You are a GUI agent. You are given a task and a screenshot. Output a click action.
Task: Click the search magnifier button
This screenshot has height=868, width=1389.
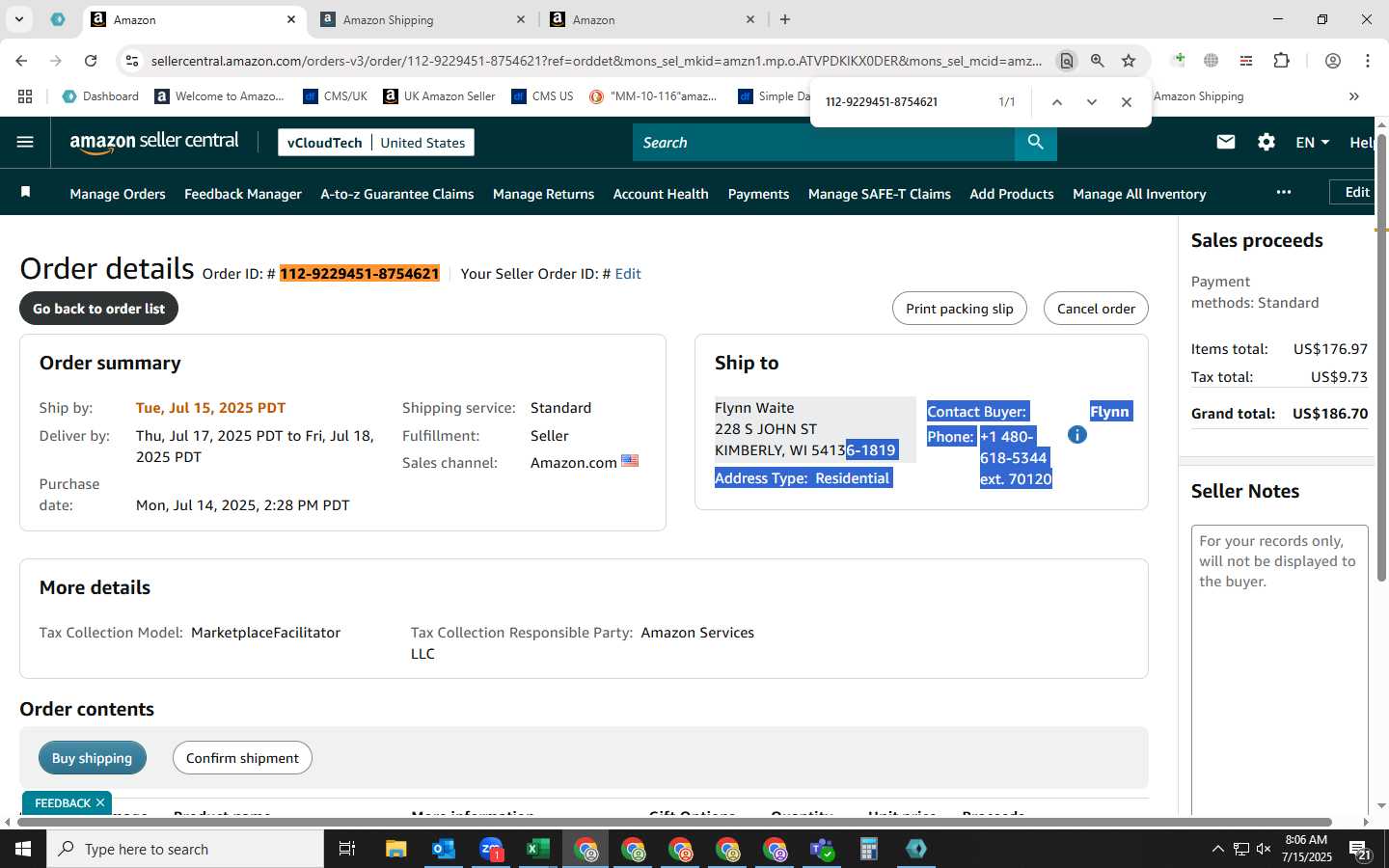(x=1035, y=142)
